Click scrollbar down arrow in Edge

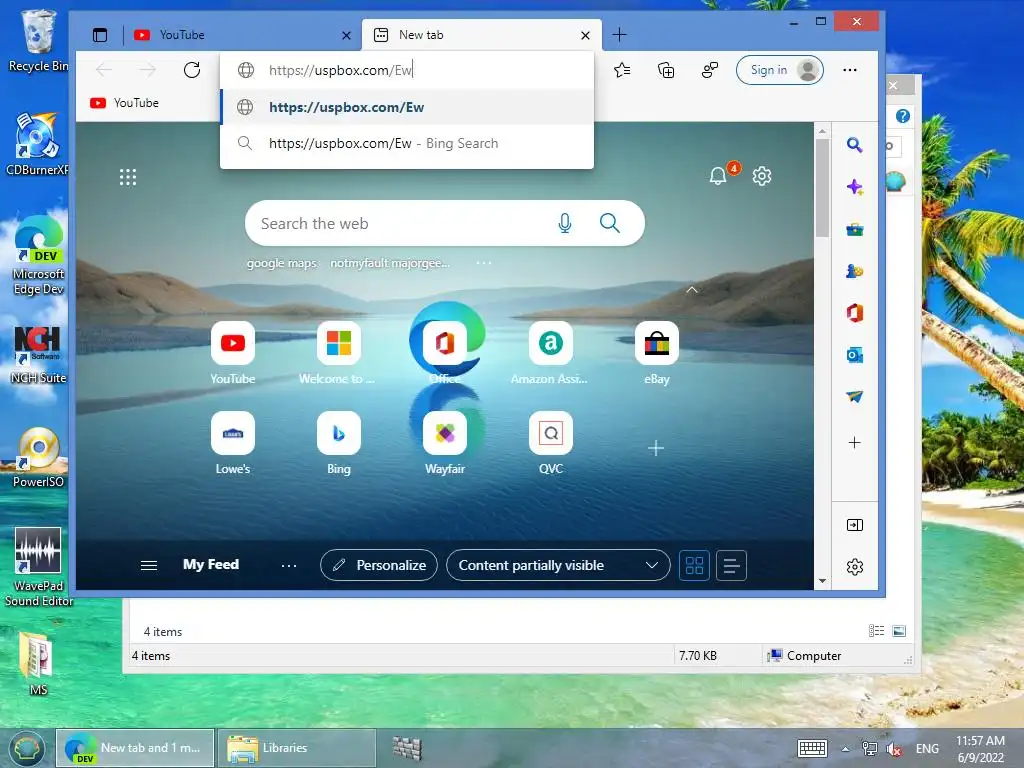(x=822, y=581)
